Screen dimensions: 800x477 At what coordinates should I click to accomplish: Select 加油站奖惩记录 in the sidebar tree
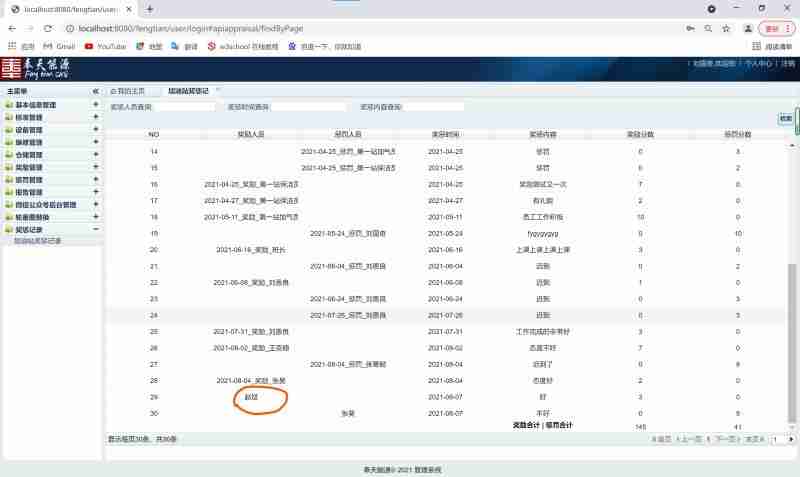point(37,241)
